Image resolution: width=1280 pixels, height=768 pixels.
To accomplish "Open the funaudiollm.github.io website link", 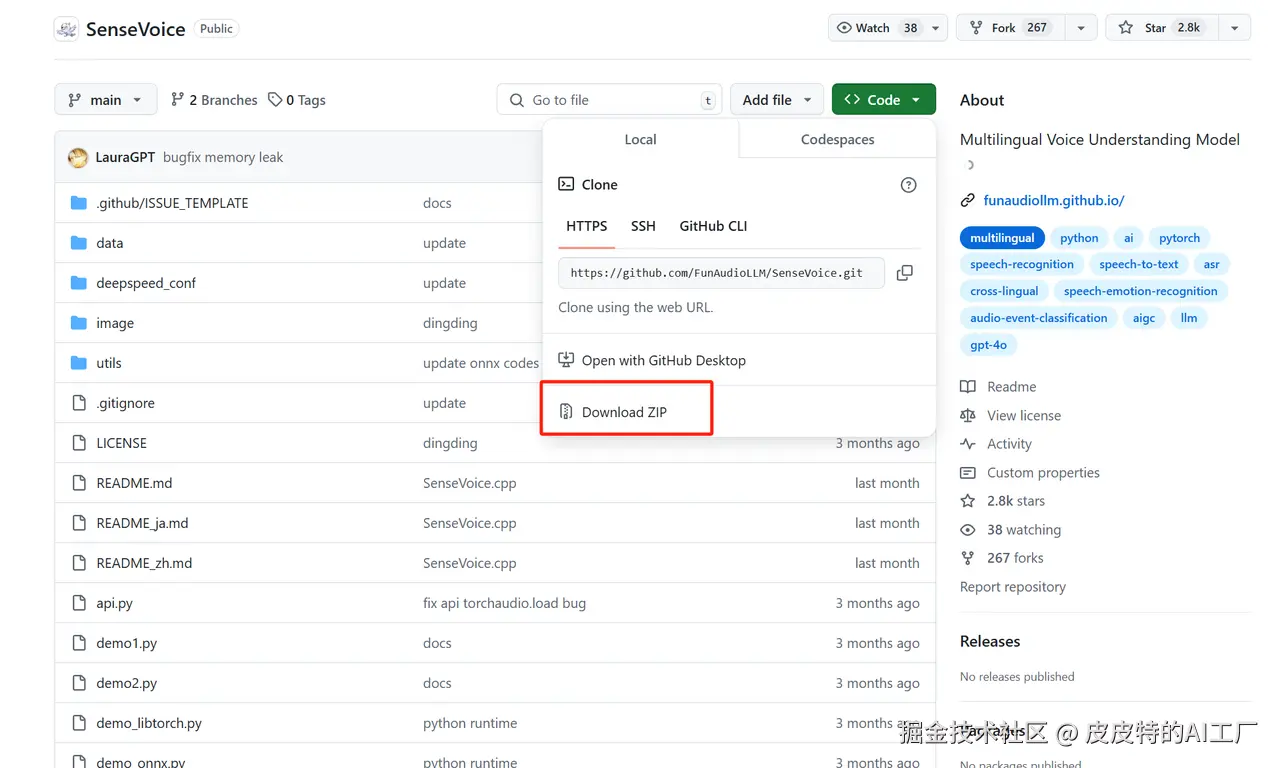I will (x=1054, y=200).
